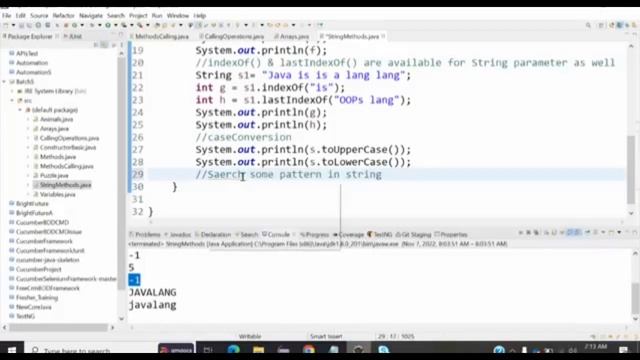This screenshot has width=640, height=360.
Task: Open the Navigate menu
Action: coord(91,16)
